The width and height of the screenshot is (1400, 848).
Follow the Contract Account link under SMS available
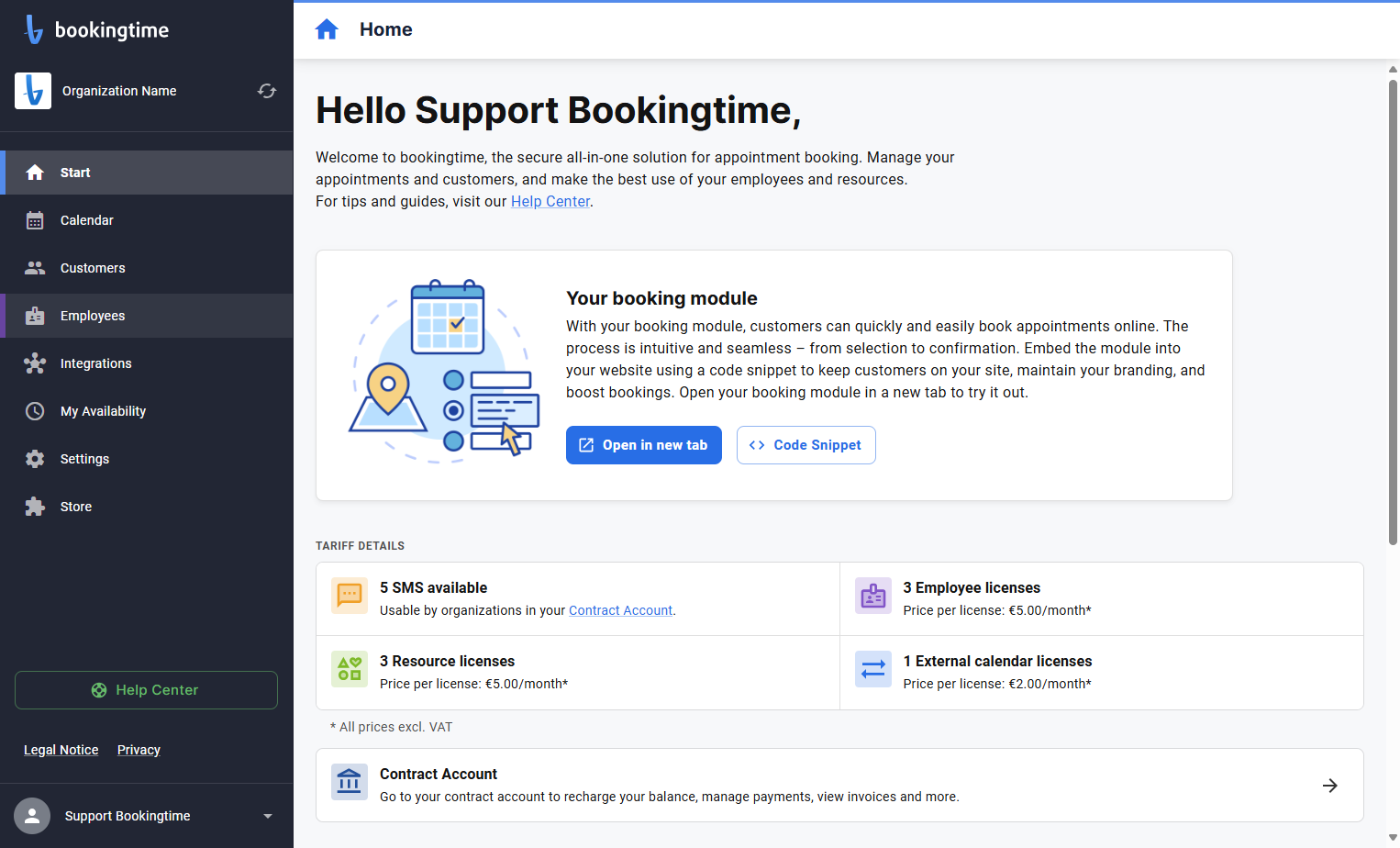621,610
